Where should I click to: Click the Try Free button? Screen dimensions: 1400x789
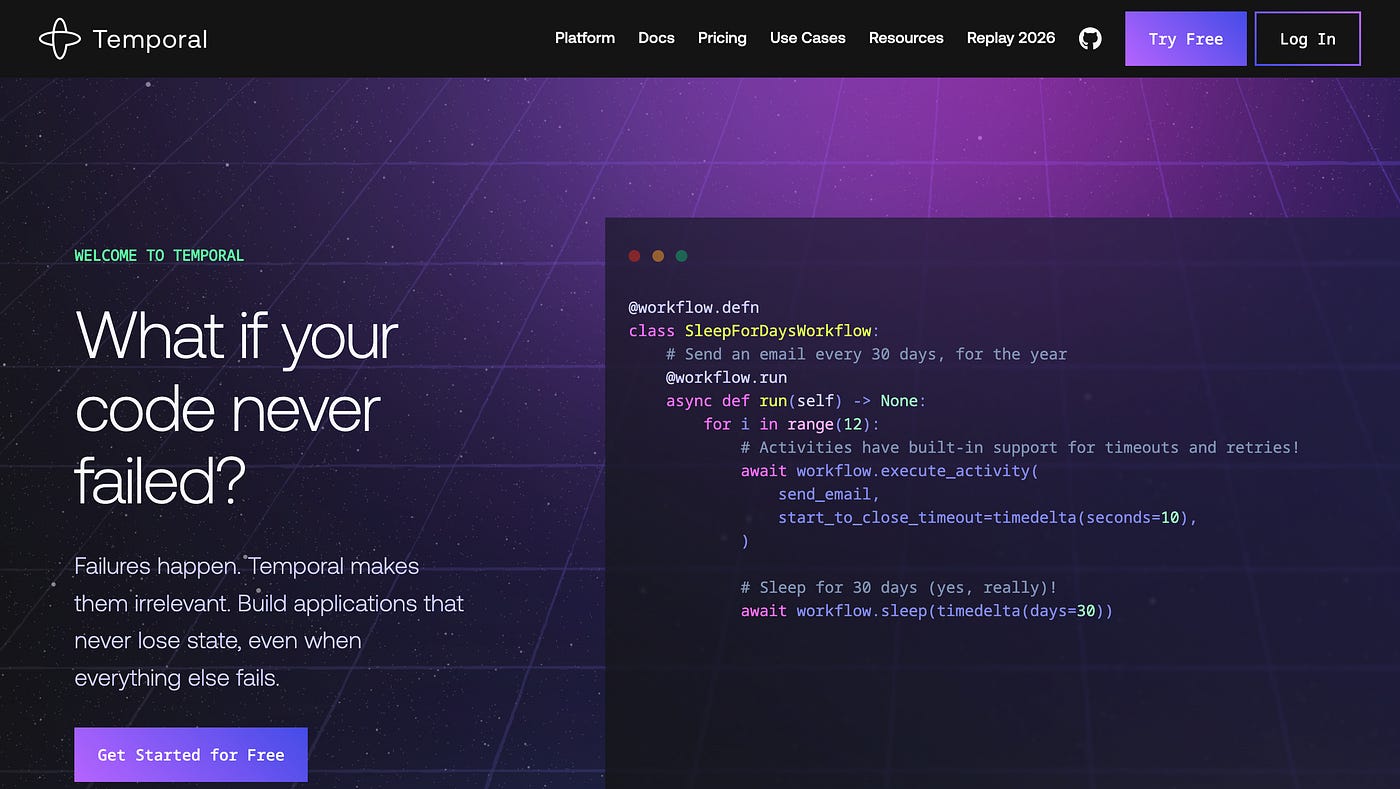[1186, 39]
